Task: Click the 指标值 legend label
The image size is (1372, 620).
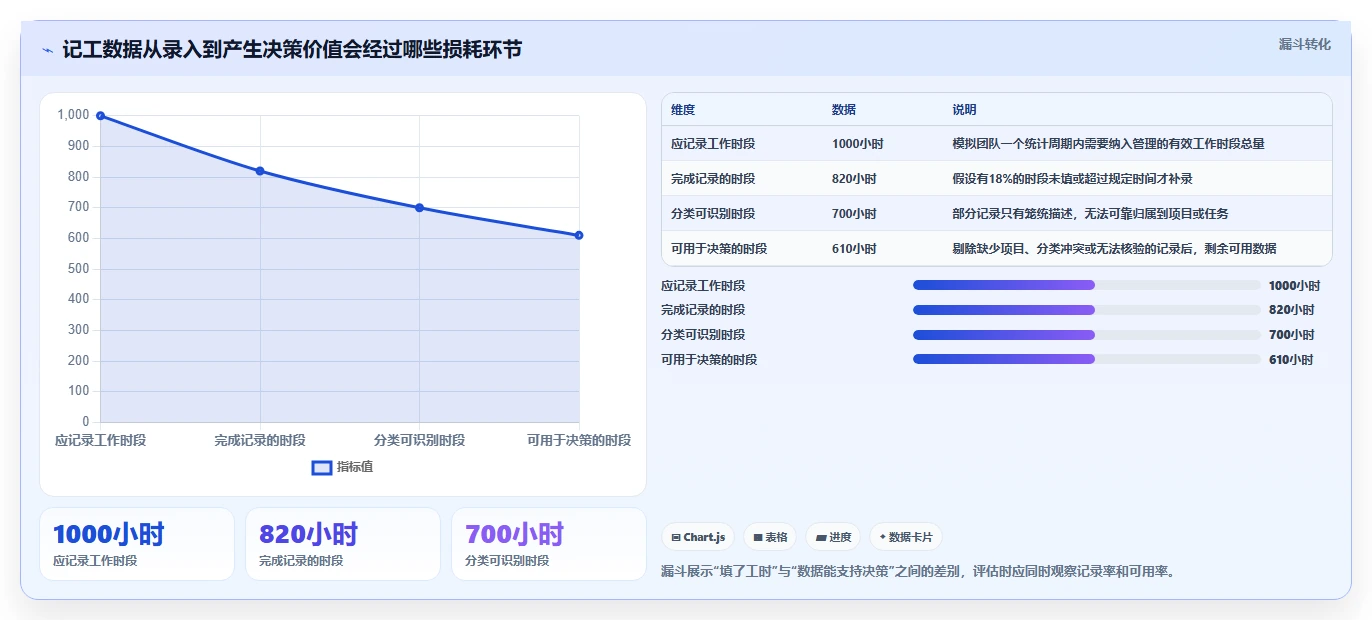Action: (355, 467)
